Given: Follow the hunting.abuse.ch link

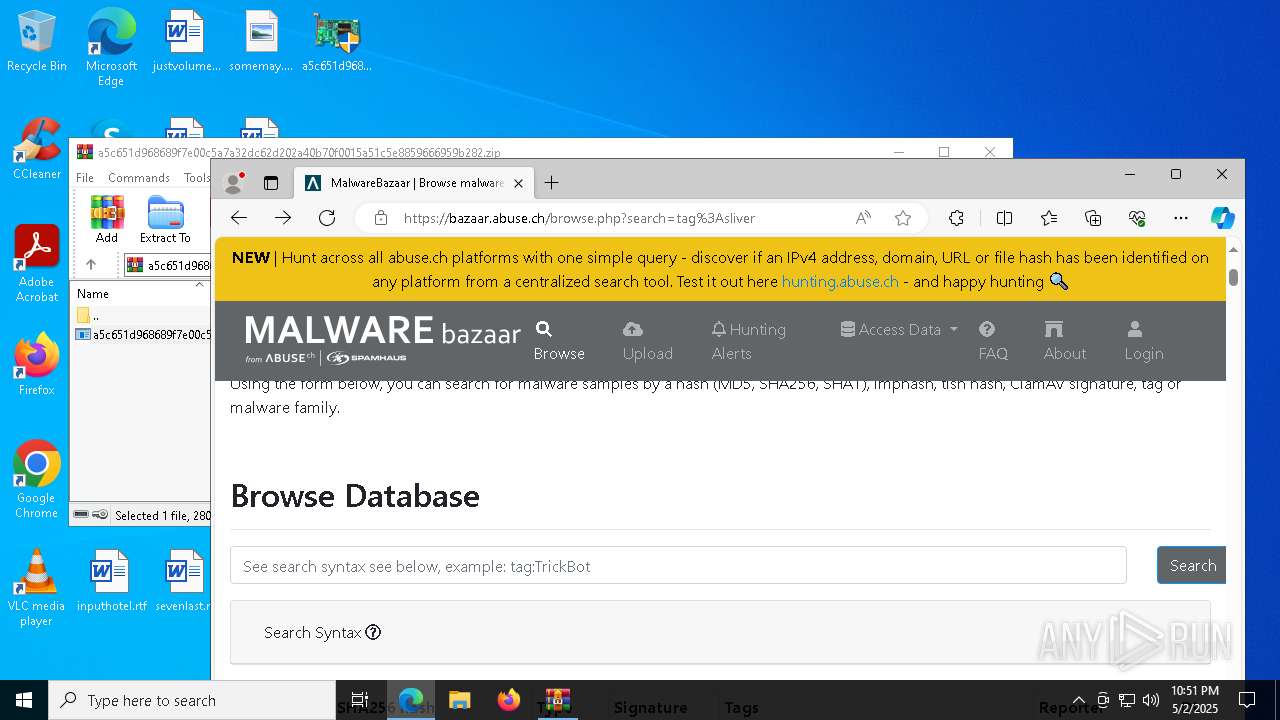Looking at the screenshot, I should [840, 282].
